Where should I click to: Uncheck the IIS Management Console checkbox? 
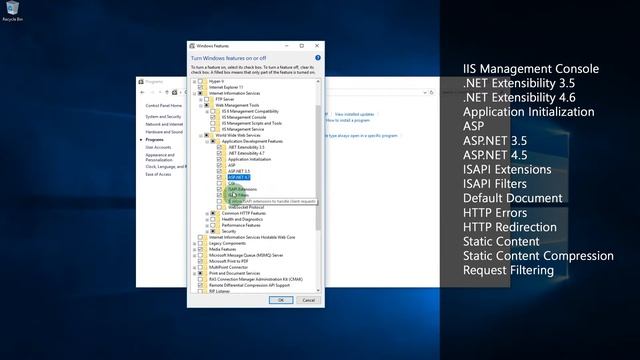(213, 117)
